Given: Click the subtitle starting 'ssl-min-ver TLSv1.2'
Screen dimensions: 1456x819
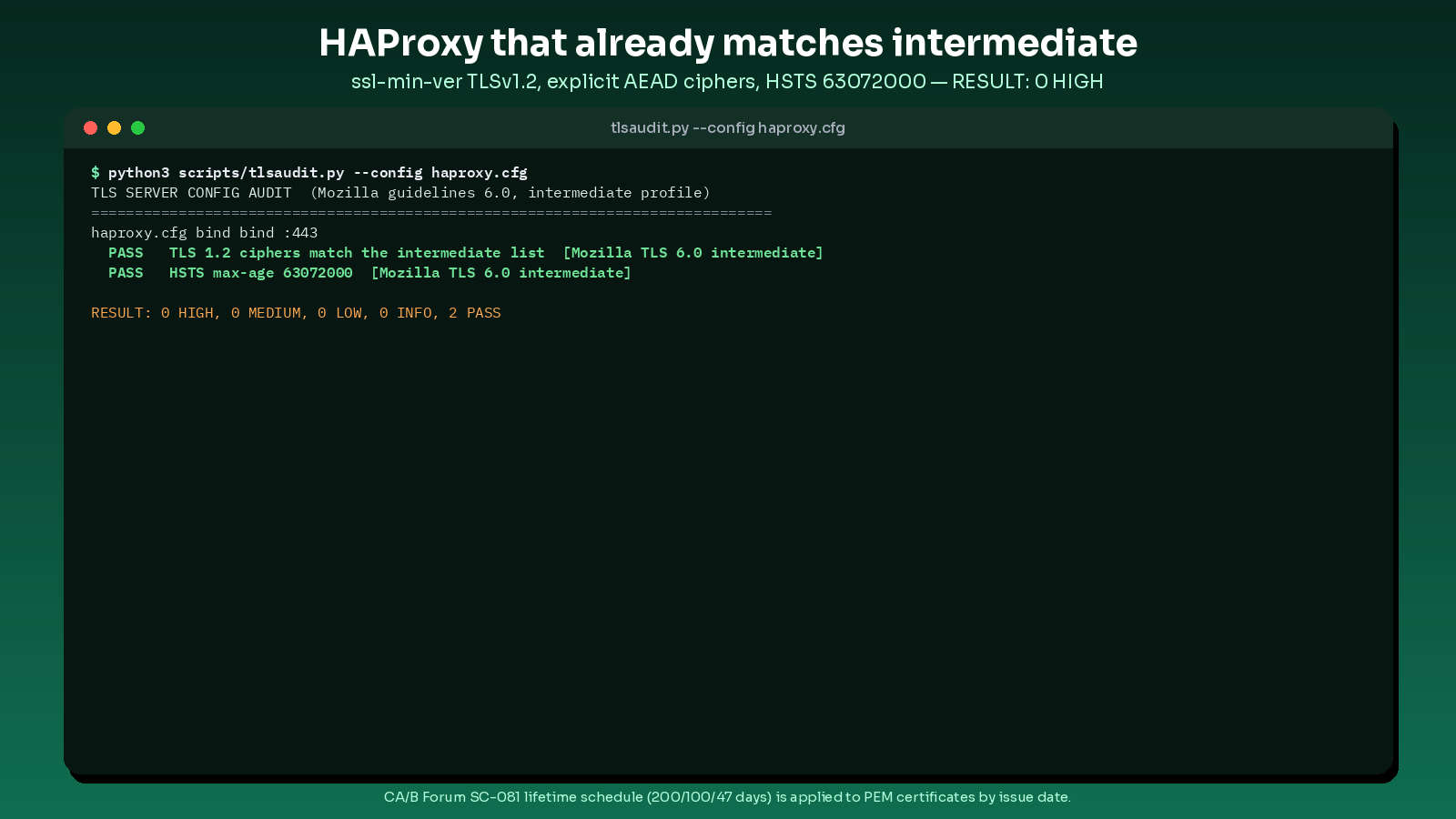Looking at the screenshot, I should 728,81.
